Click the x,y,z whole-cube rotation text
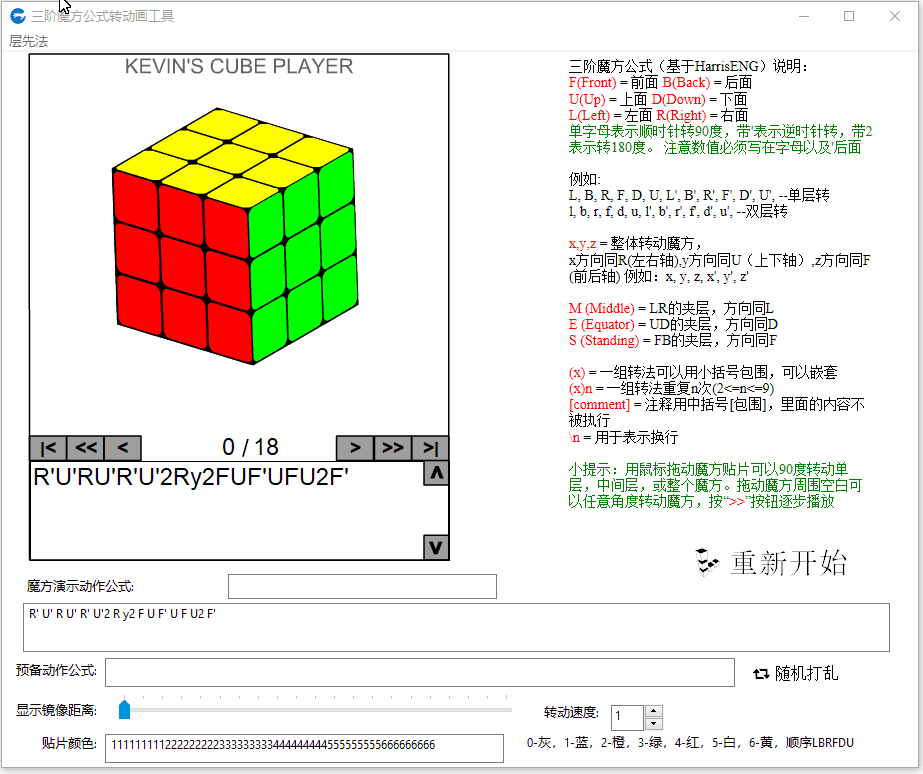 click(583, 244)
